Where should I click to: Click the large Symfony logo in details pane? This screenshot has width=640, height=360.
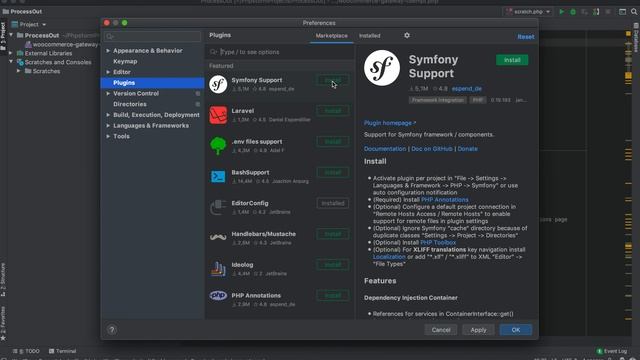382,68
